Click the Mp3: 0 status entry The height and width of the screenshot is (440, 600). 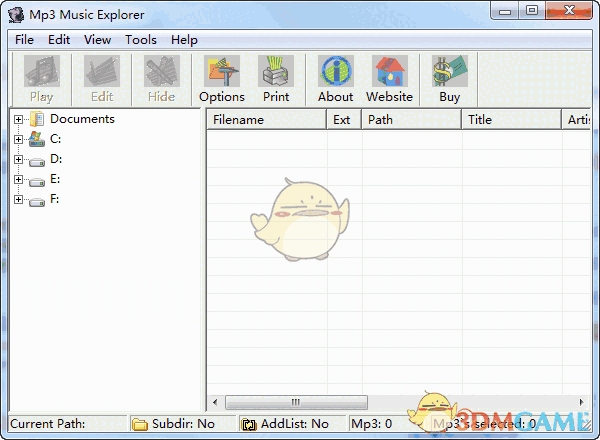pyautogui.click(x=372, y=424)
